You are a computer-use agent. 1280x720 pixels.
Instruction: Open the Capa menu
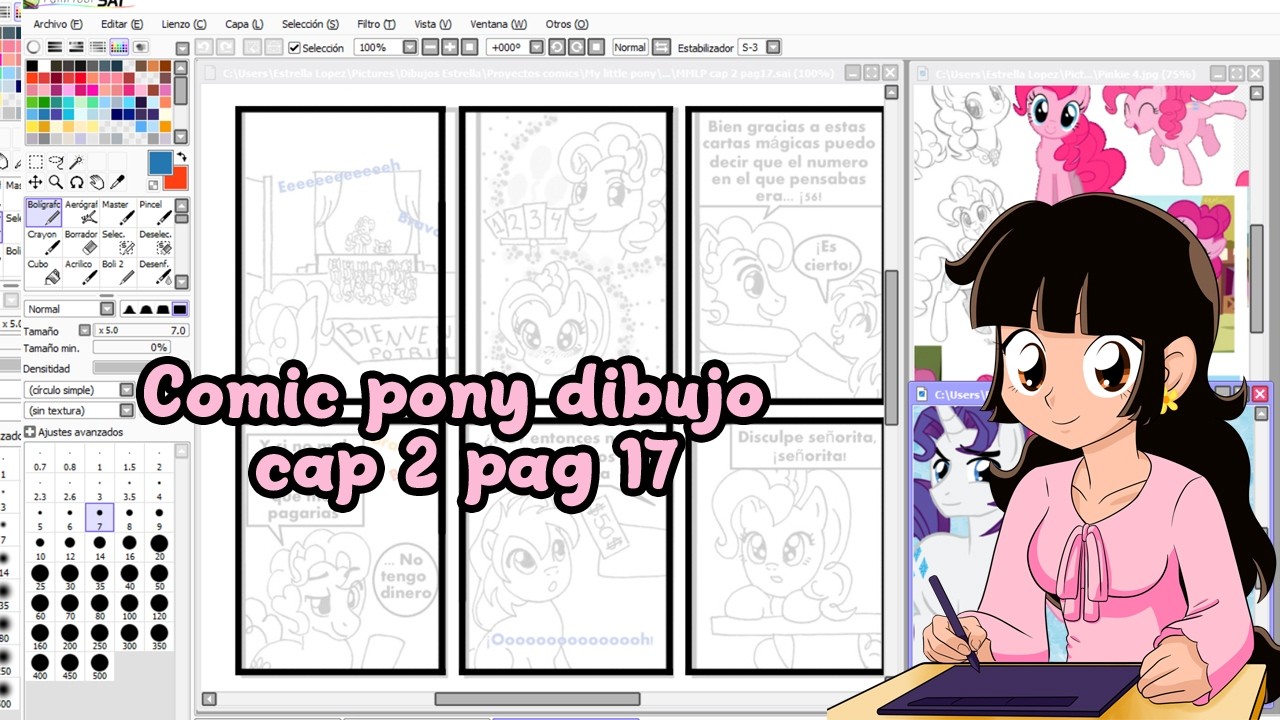click(x=244, y=24)
